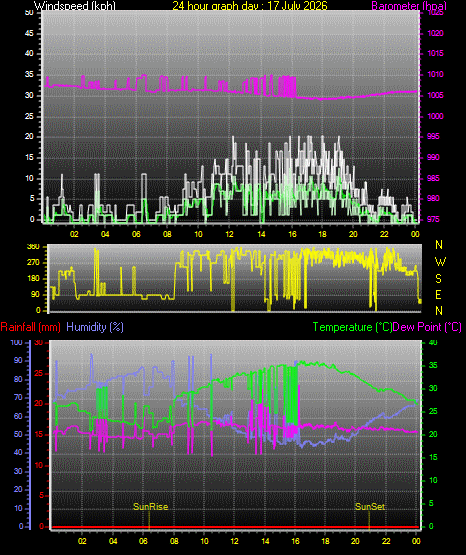This screenshot has height=555, width=466.
Task: Click the 'Temperature (°C)' legend label
Action: (x=352, y=327)
